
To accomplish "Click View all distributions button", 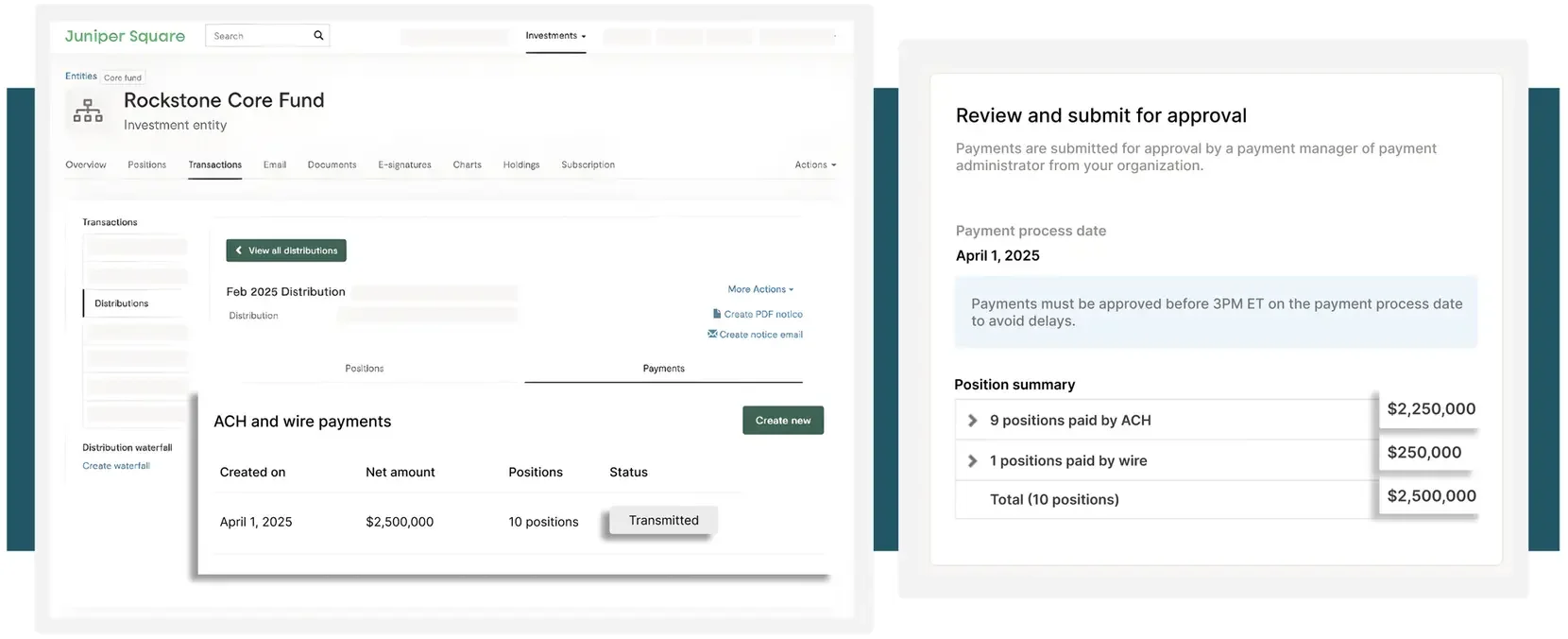I will (286, 250).
